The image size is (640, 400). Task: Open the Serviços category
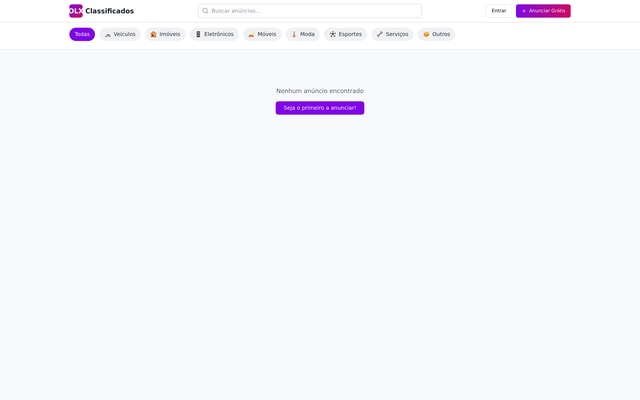pos(397,34)
